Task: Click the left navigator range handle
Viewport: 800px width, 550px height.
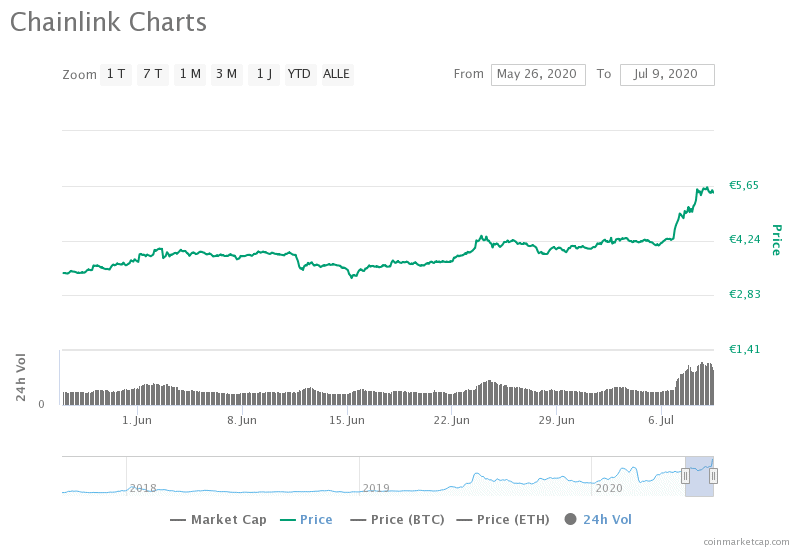Action: coord(685,476)
